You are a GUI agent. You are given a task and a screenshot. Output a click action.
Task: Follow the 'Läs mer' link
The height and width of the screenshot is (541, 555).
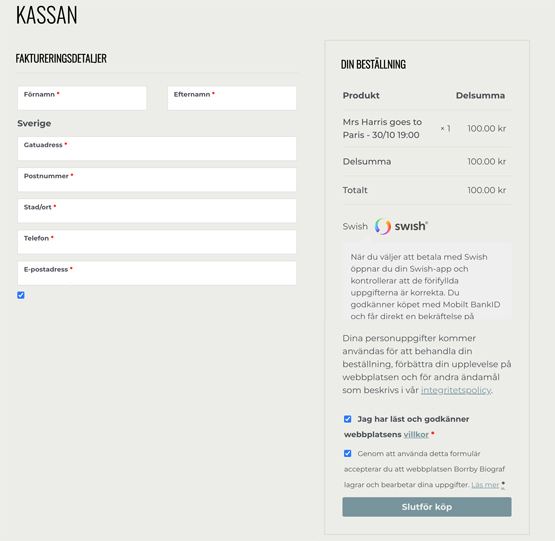point(485,485)
